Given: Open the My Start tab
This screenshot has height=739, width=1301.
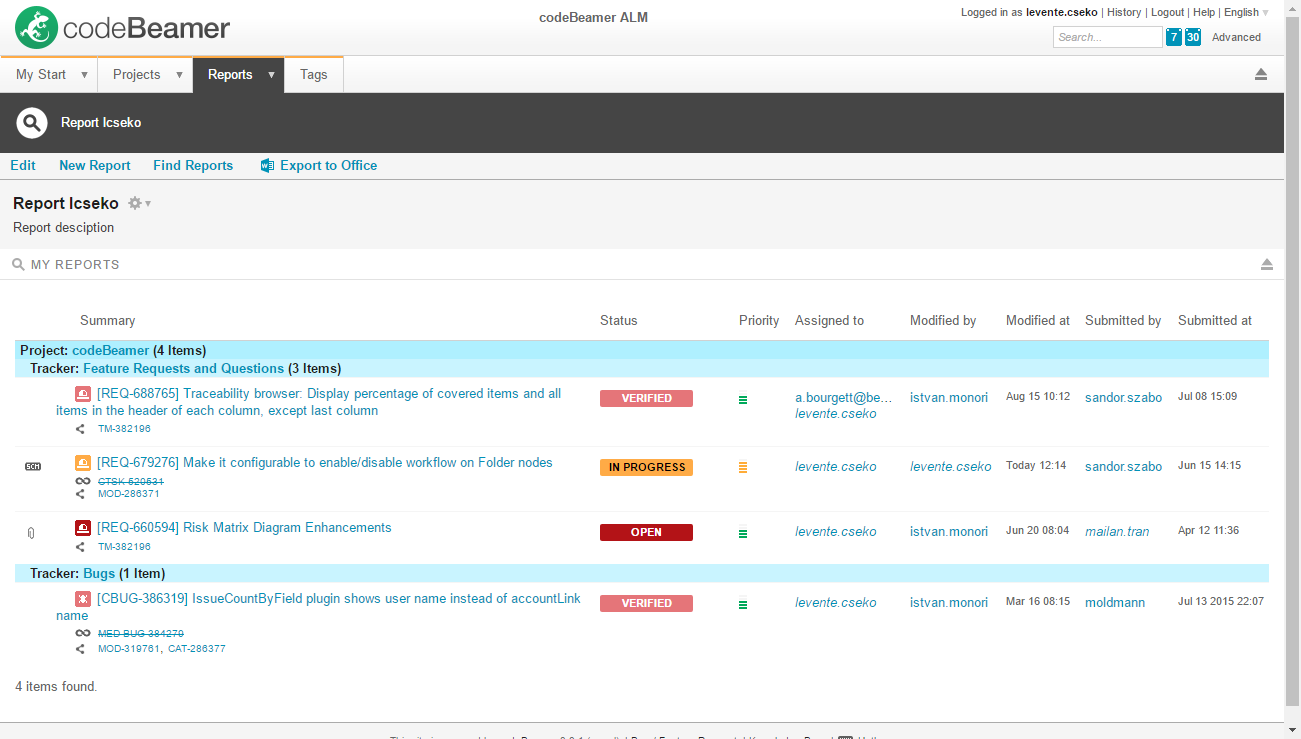Looking at the screenshot, I should click(41, 75).
